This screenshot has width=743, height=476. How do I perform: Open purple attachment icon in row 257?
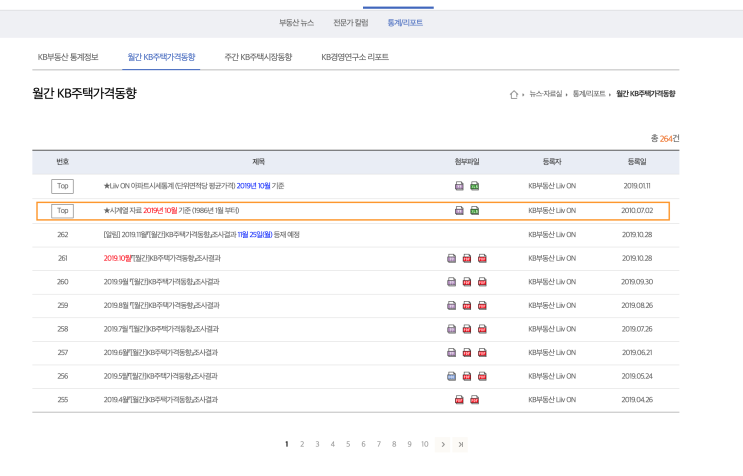click(452, 352)
